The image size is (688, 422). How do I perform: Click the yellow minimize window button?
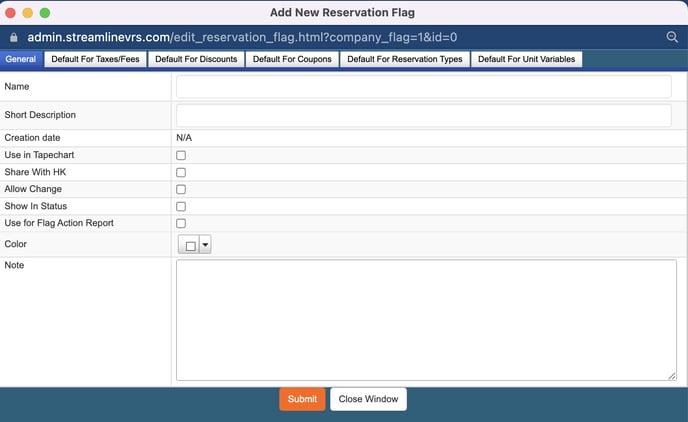pyautogui.click(x=28, y=13)
